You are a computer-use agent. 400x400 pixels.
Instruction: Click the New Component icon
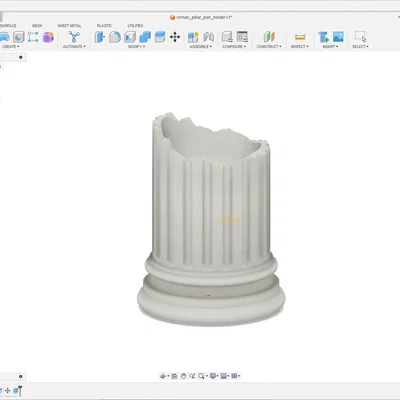pyautogui.click(x=193, y=37)
